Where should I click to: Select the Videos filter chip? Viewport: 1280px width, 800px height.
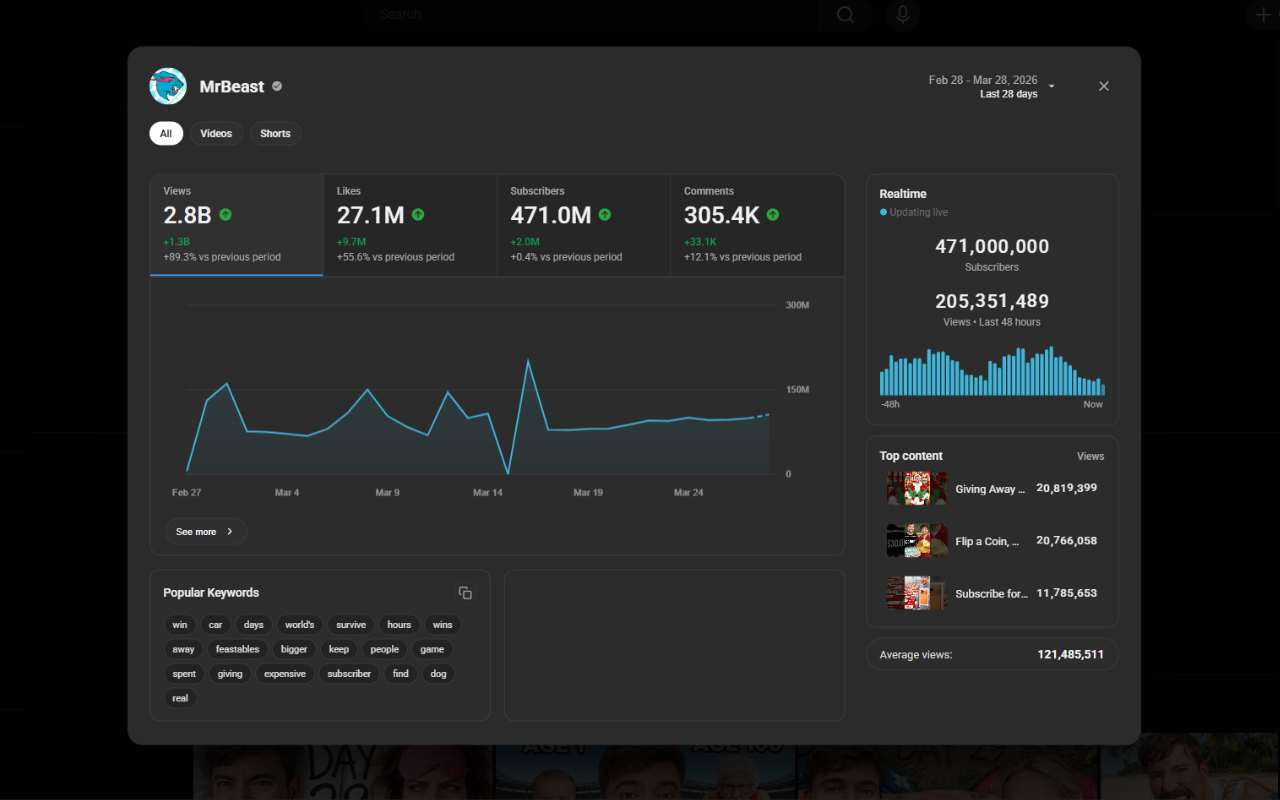216,133
